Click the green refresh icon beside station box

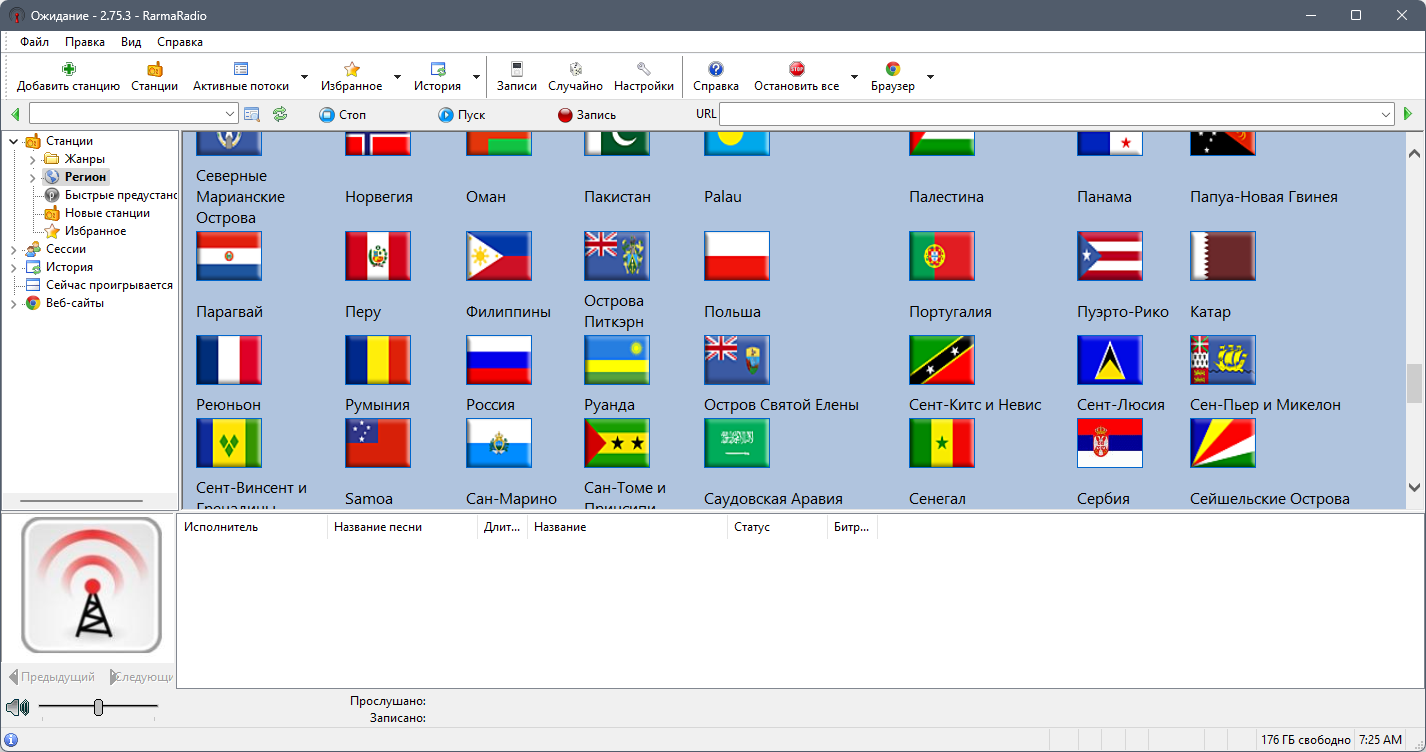pos(280,114)
